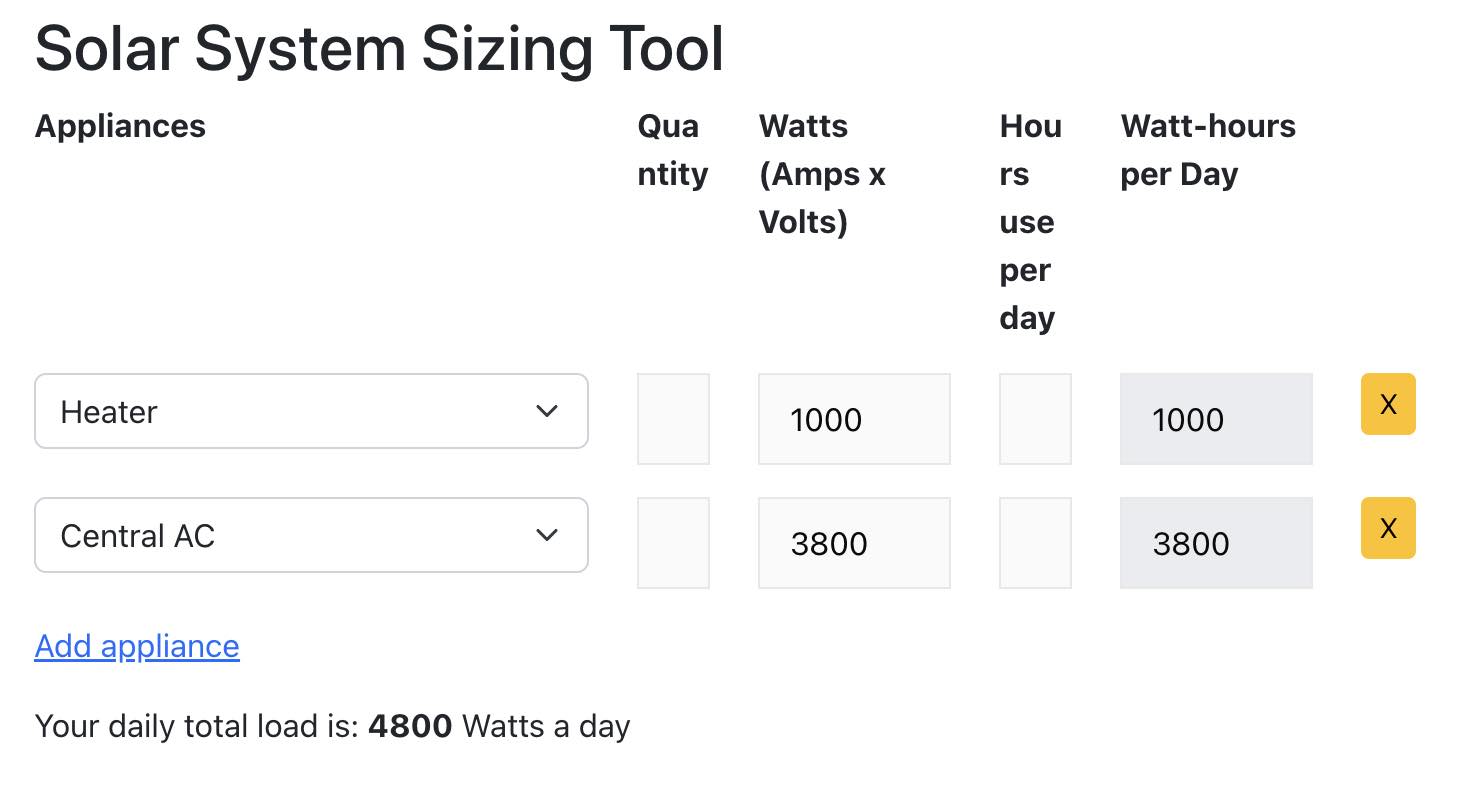Focus the Heater hours per day field

[1035, 419]
